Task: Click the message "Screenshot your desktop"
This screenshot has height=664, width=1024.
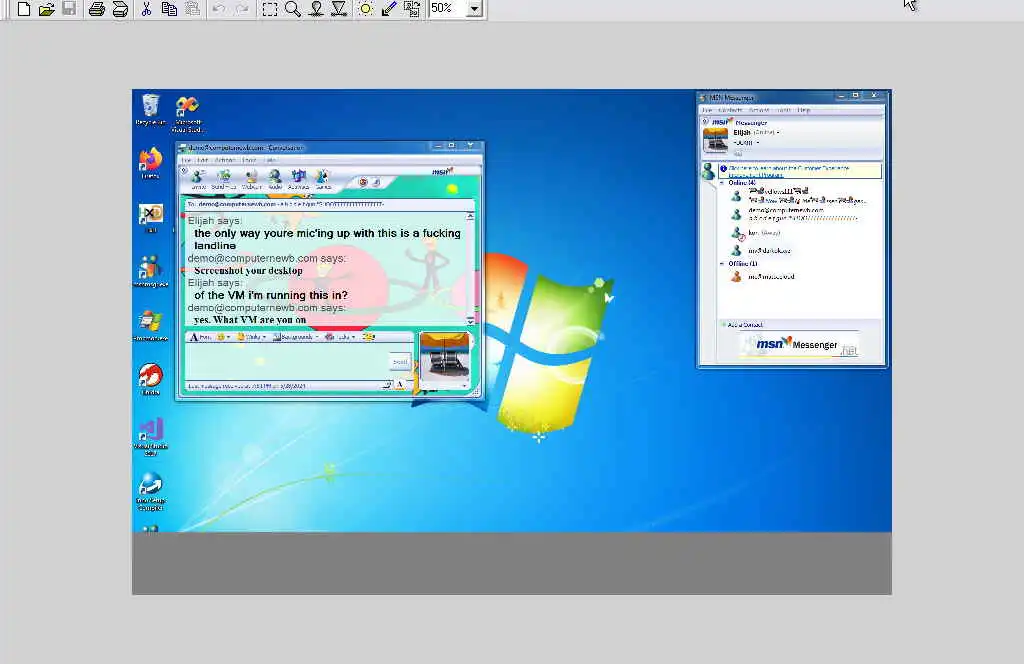Action: coord(248,270)
